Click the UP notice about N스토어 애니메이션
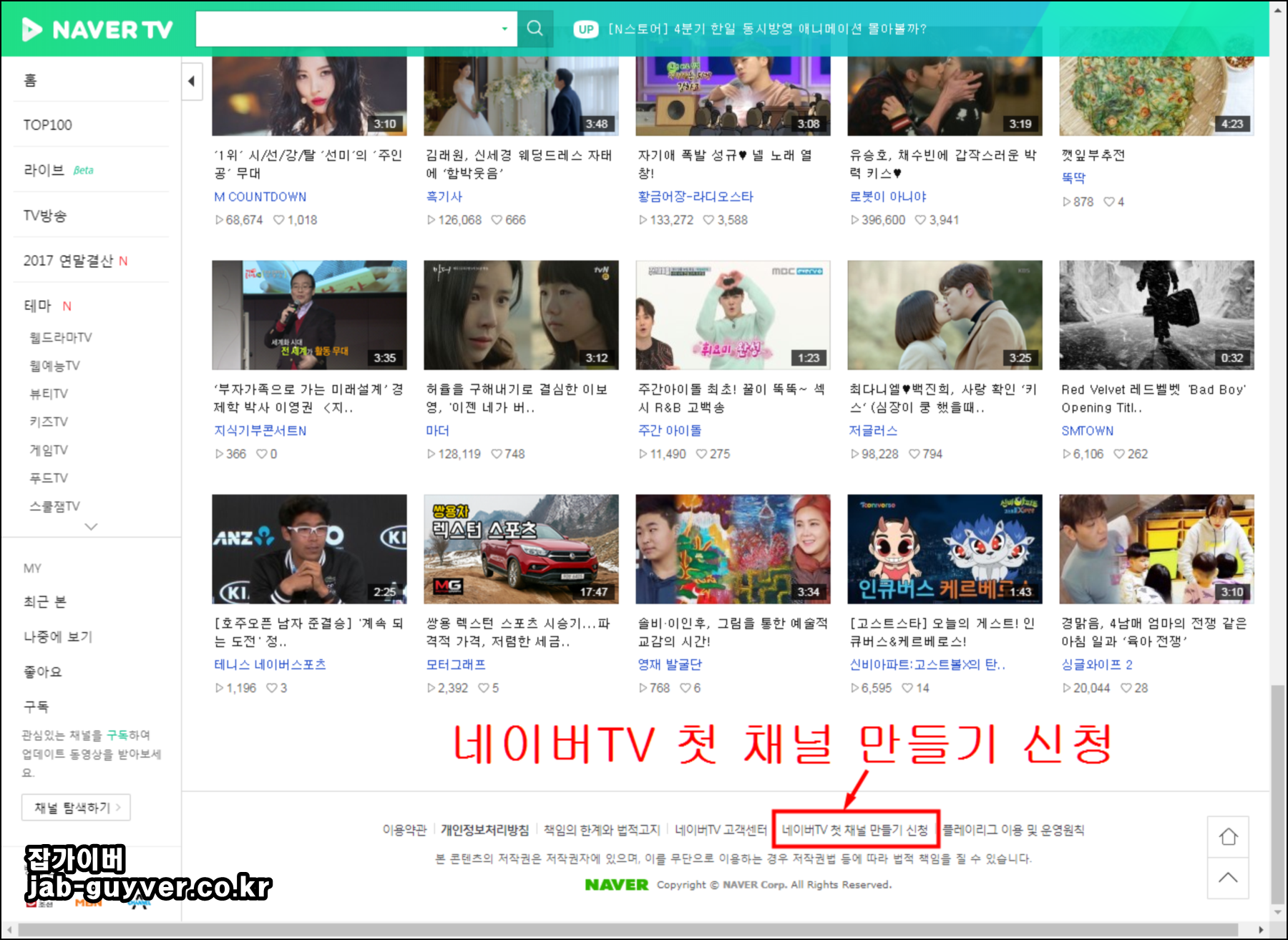 point(751,29)
